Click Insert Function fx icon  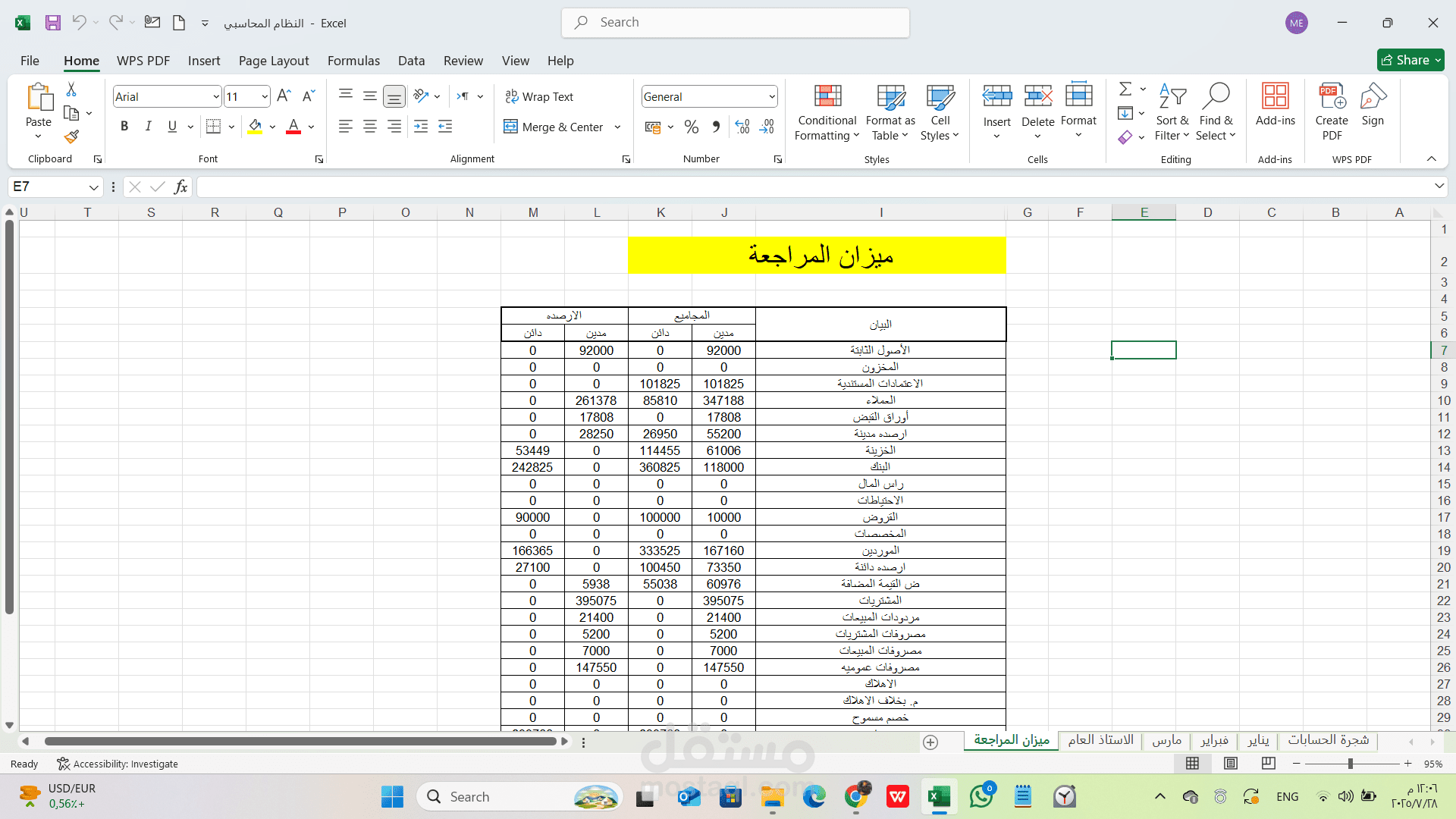tap(180, 187)
